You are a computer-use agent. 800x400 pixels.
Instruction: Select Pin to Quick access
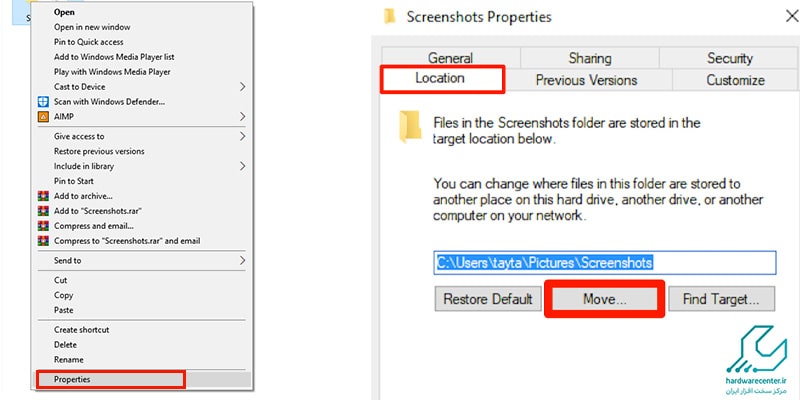click(x=89, y=42)
